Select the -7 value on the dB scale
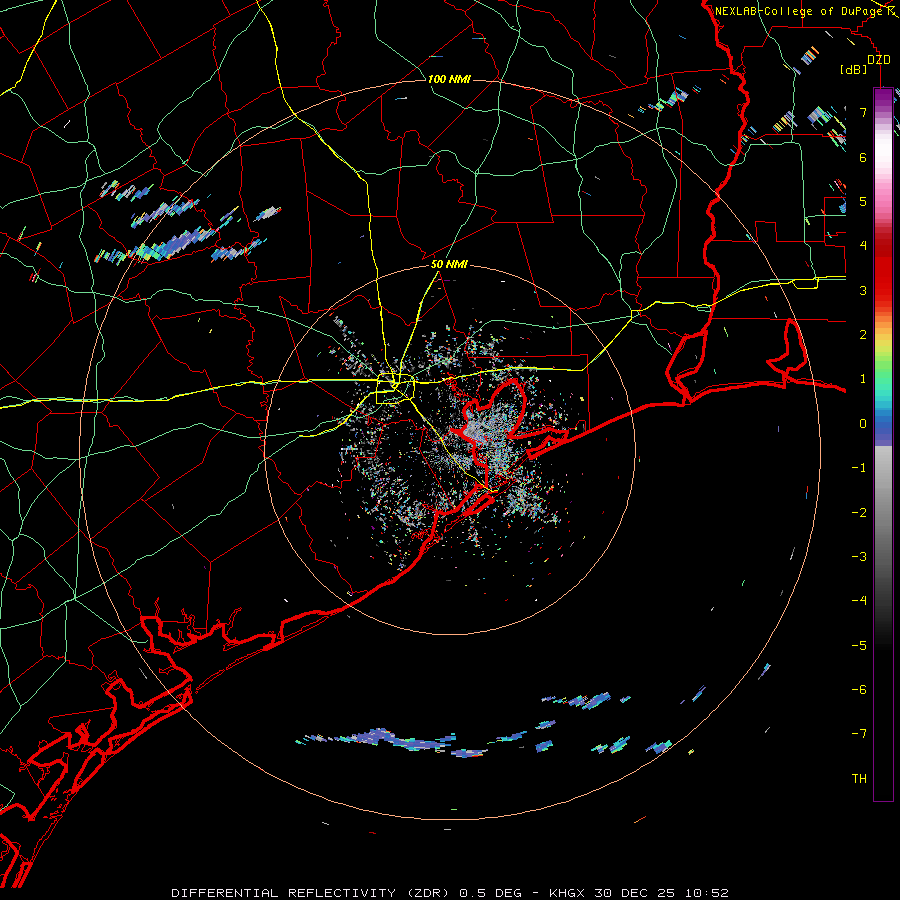 coord(859,734)
